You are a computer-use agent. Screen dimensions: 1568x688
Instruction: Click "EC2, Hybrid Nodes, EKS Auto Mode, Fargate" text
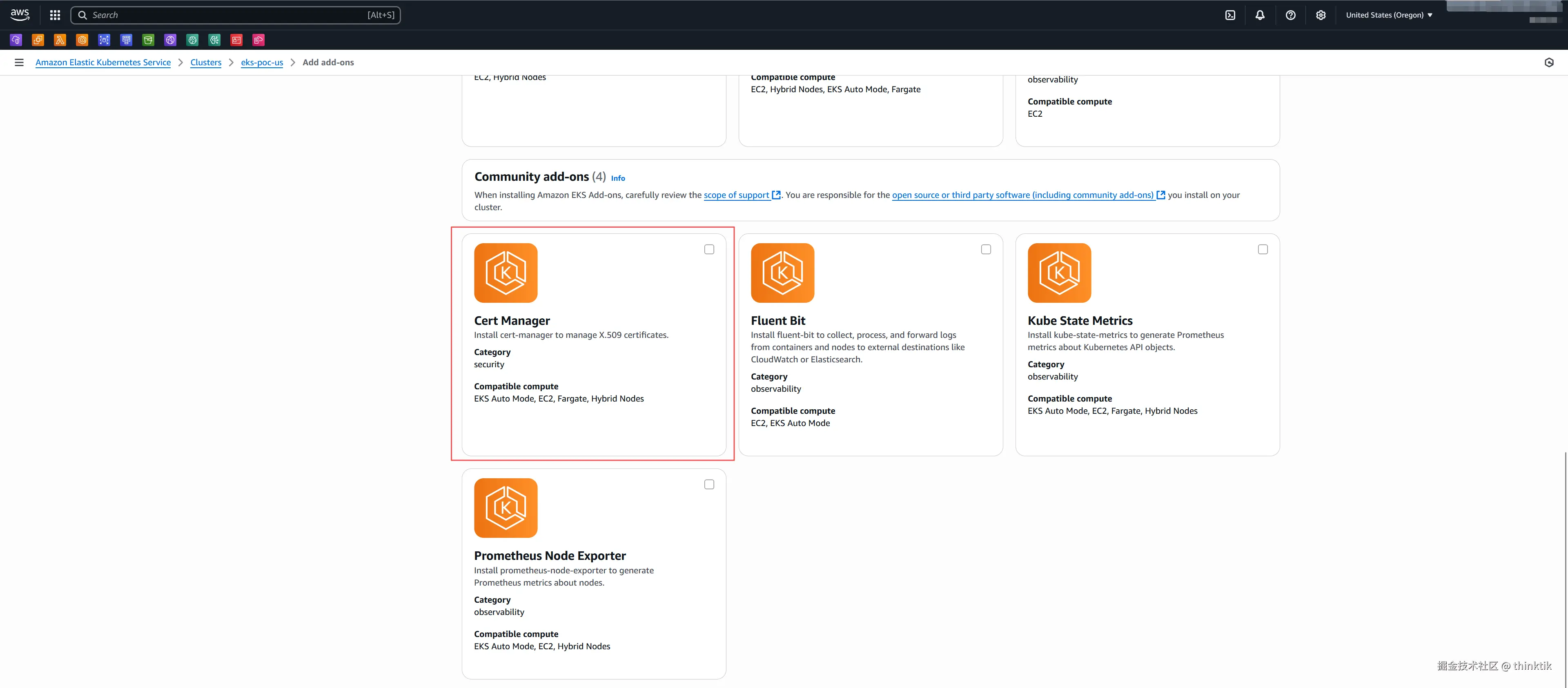click(x=836, y=89)
